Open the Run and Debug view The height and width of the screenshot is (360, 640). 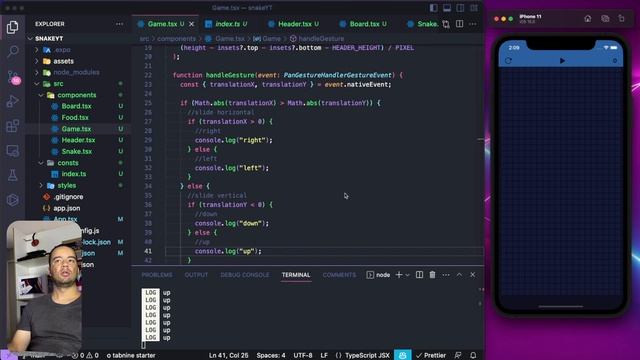point(12,101)
